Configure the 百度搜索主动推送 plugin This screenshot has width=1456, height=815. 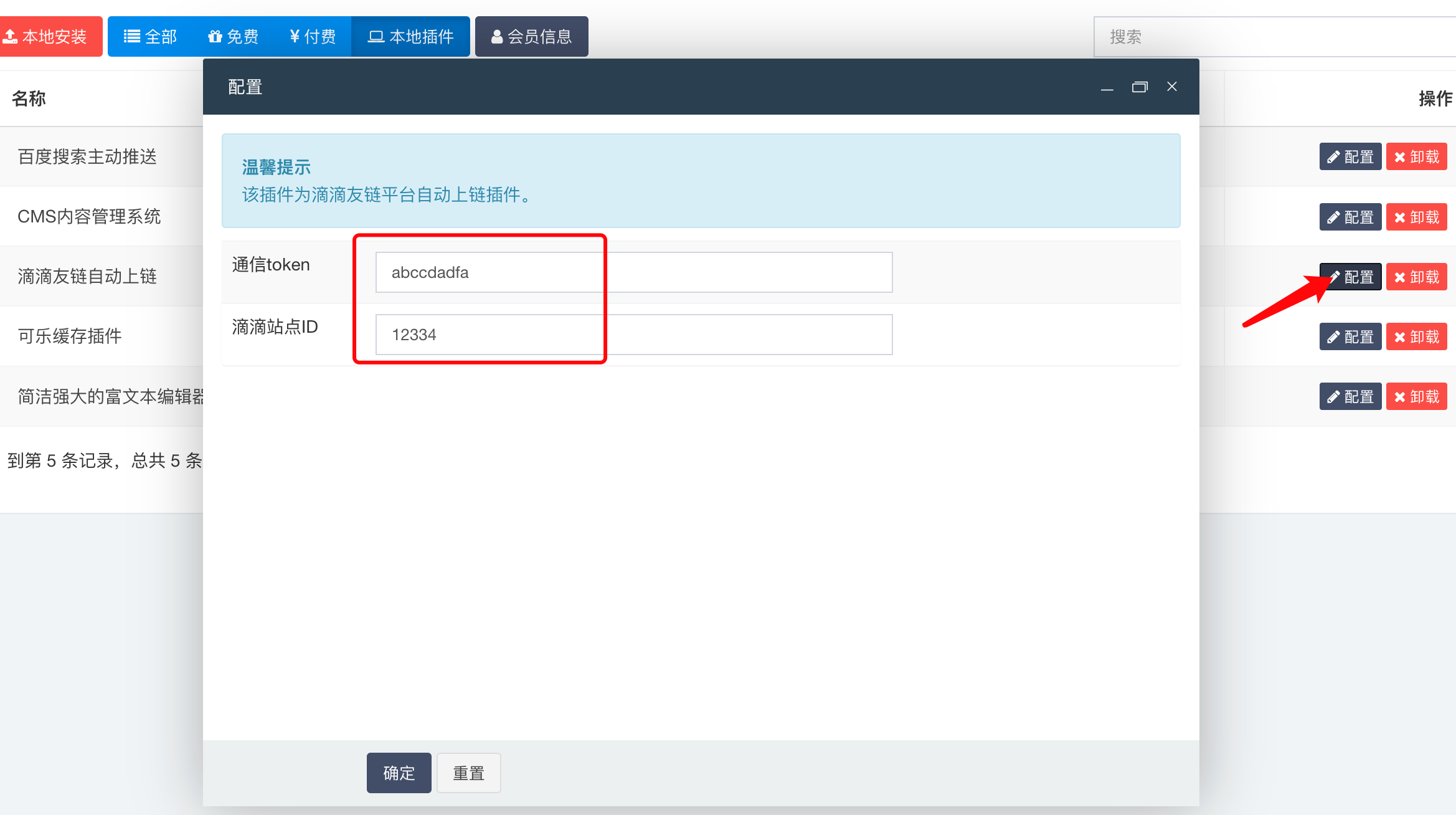1350,156
